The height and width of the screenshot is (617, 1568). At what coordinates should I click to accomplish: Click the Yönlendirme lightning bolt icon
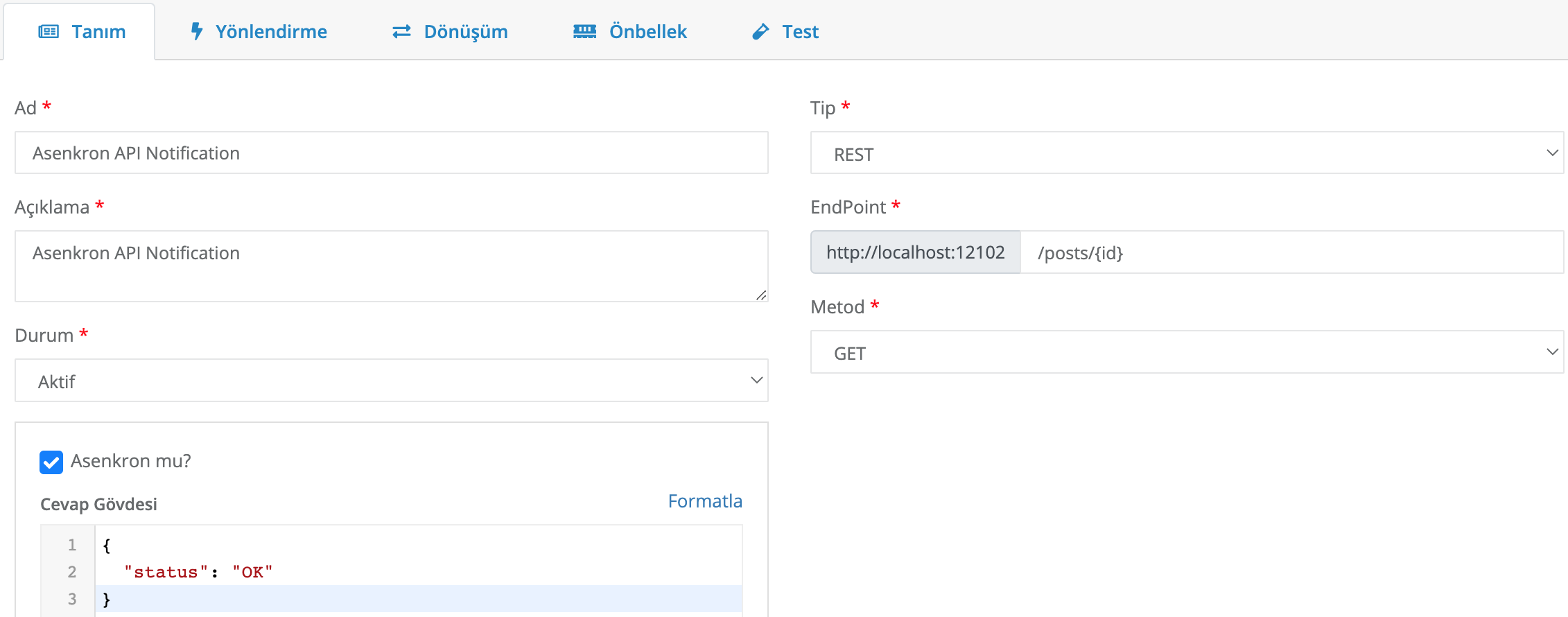[x=197, y=31]
